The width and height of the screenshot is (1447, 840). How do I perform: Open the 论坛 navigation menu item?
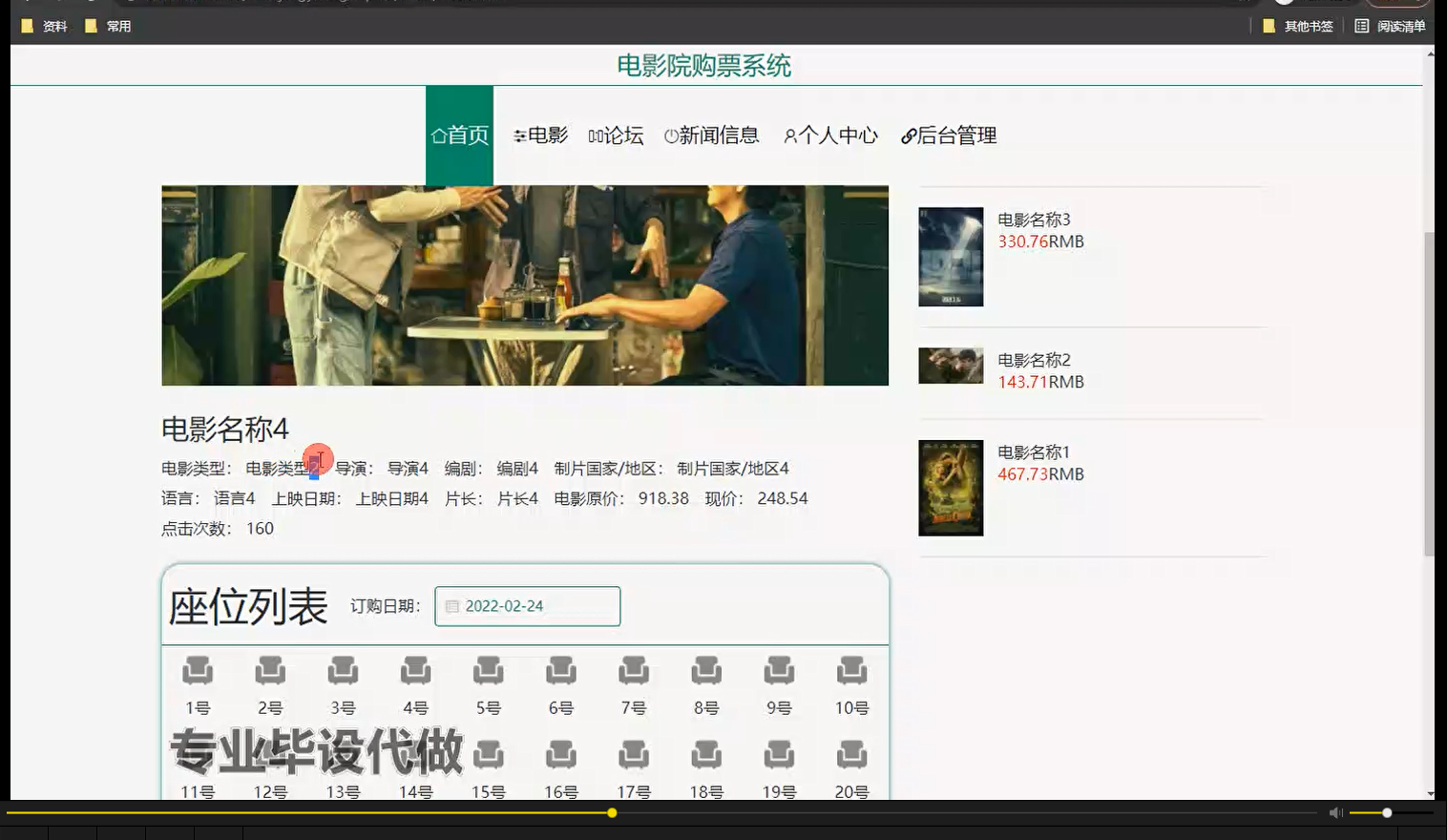tap(616, 136)
